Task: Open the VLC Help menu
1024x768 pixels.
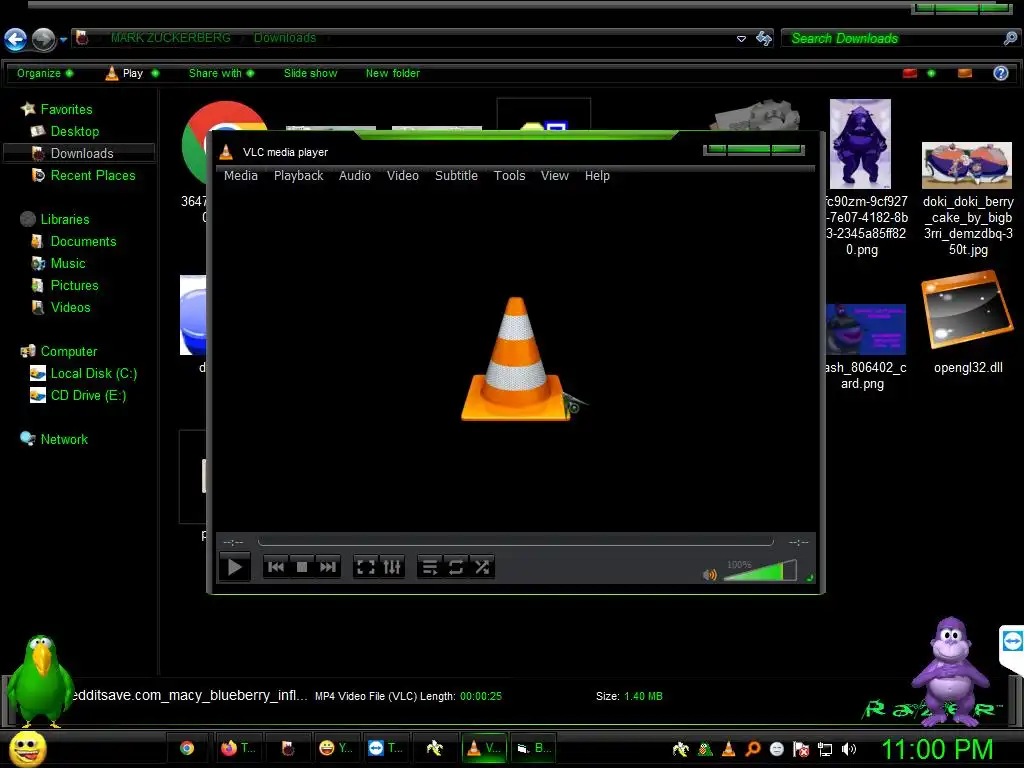Action: pyautogui.click(x=597, y=176)
